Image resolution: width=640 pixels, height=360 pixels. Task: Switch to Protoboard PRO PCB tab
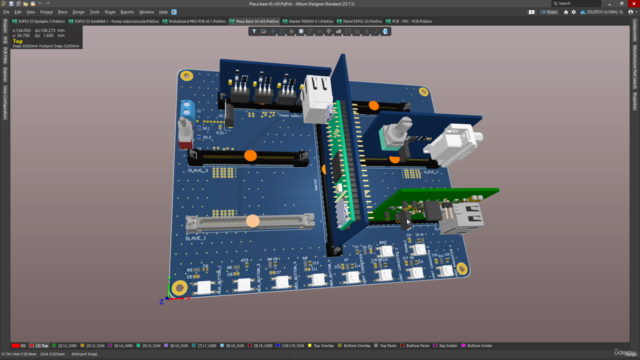click(194, 21)
